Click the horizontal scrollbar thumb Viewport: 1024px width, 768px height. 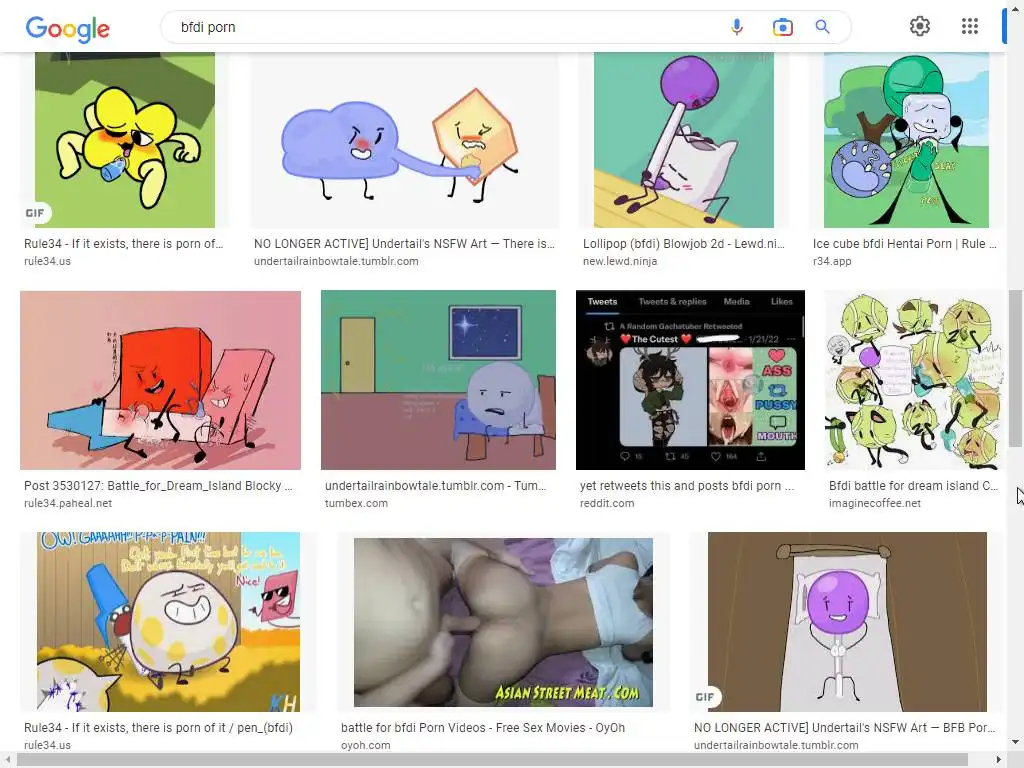[492, 760]
